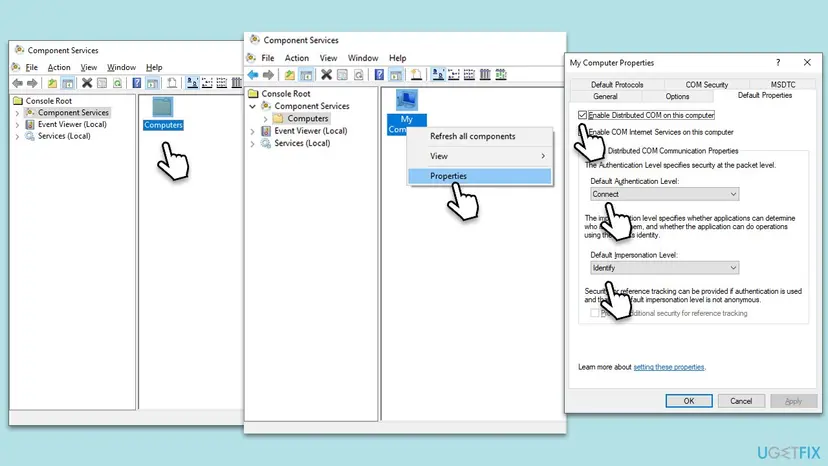The image size is (828, 466).
Task: Click Detail view columns icon in window with My Computer
Action: pyautogui.click(x=485, y=74)
